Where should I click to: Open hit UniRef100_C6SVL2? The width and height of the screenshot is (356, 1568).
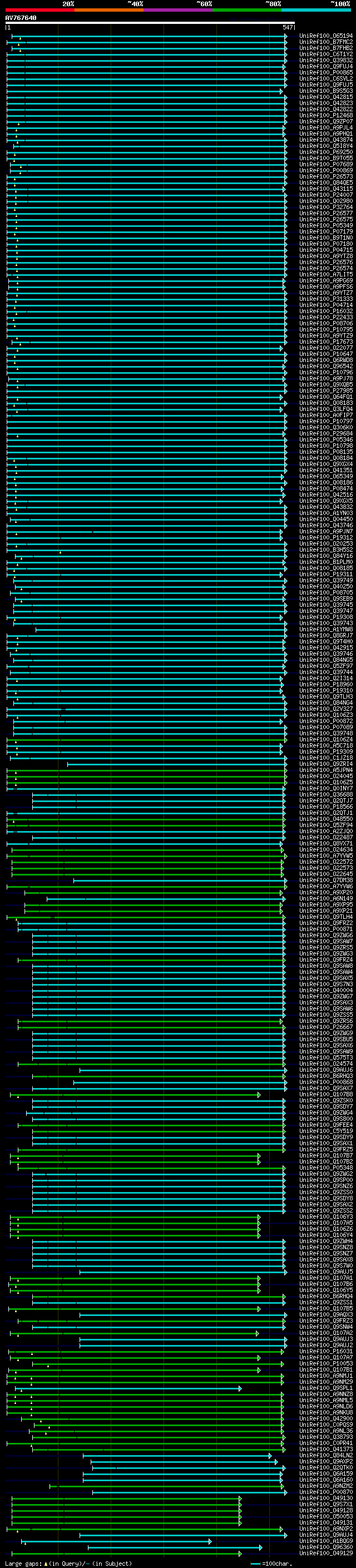click(x=326, y=78)
